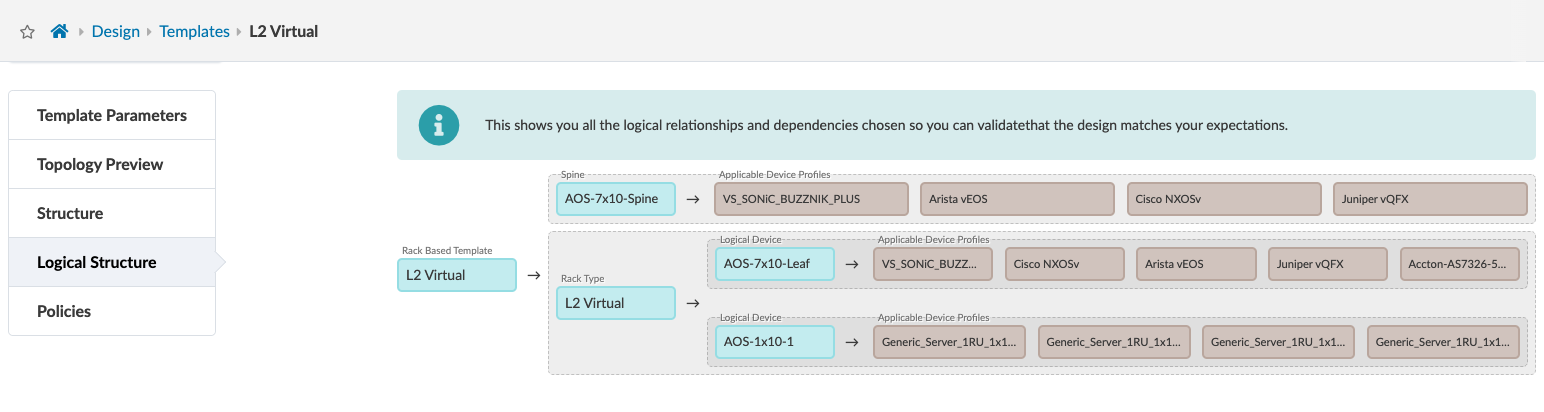Open the Policies tab

[x=64, y=312]
